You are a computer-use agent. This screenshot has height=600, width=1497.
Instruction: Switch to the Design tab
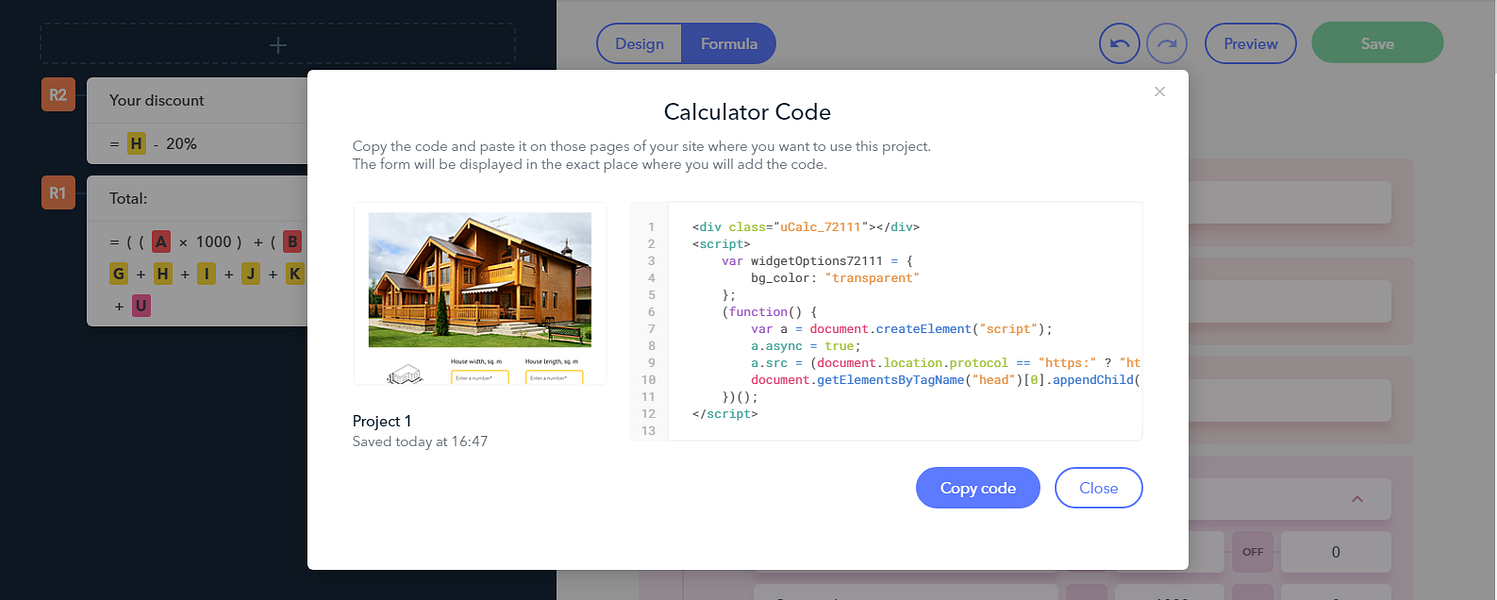[x=639, y=44]
